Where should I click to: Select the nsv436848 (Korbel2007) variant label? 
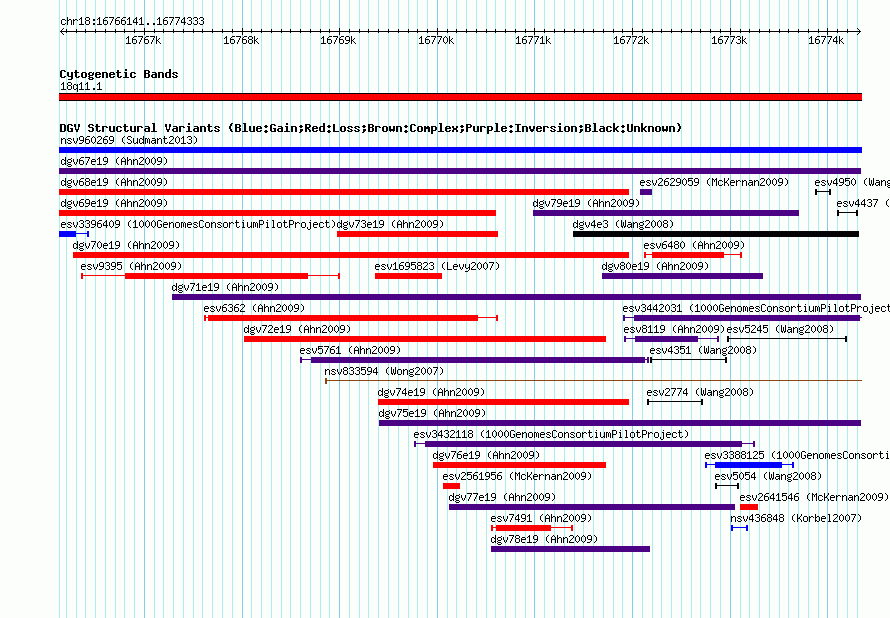point(796,518)
